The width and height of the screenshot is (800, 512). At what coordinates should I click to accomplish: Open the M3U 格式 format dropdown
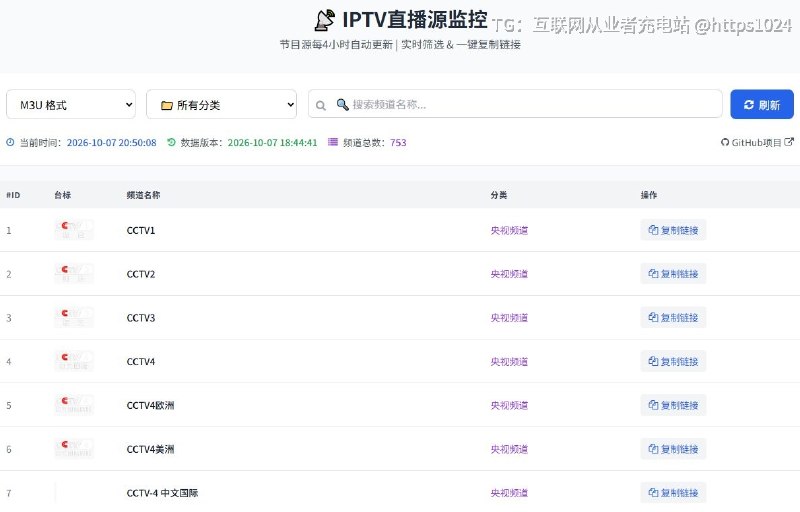pos(71,105)
